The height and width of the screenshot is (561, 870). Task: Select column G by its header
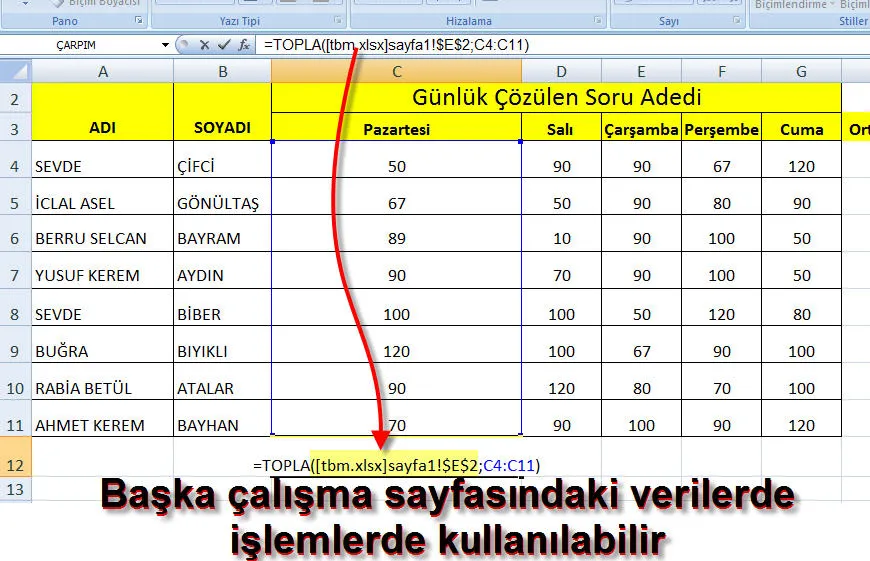point(801,71)
